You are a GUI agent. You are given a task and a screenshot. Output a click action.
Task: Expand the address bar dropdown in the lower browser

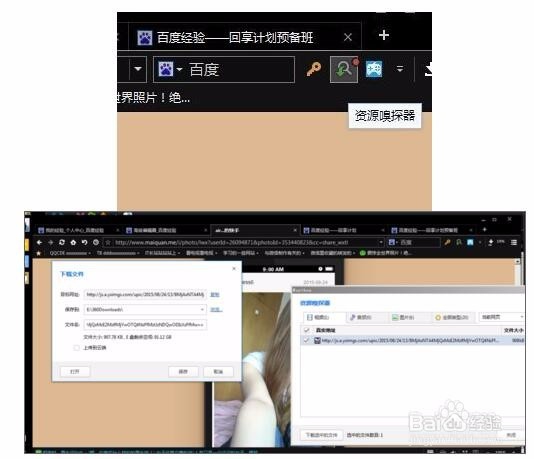[x=381, y=242]
